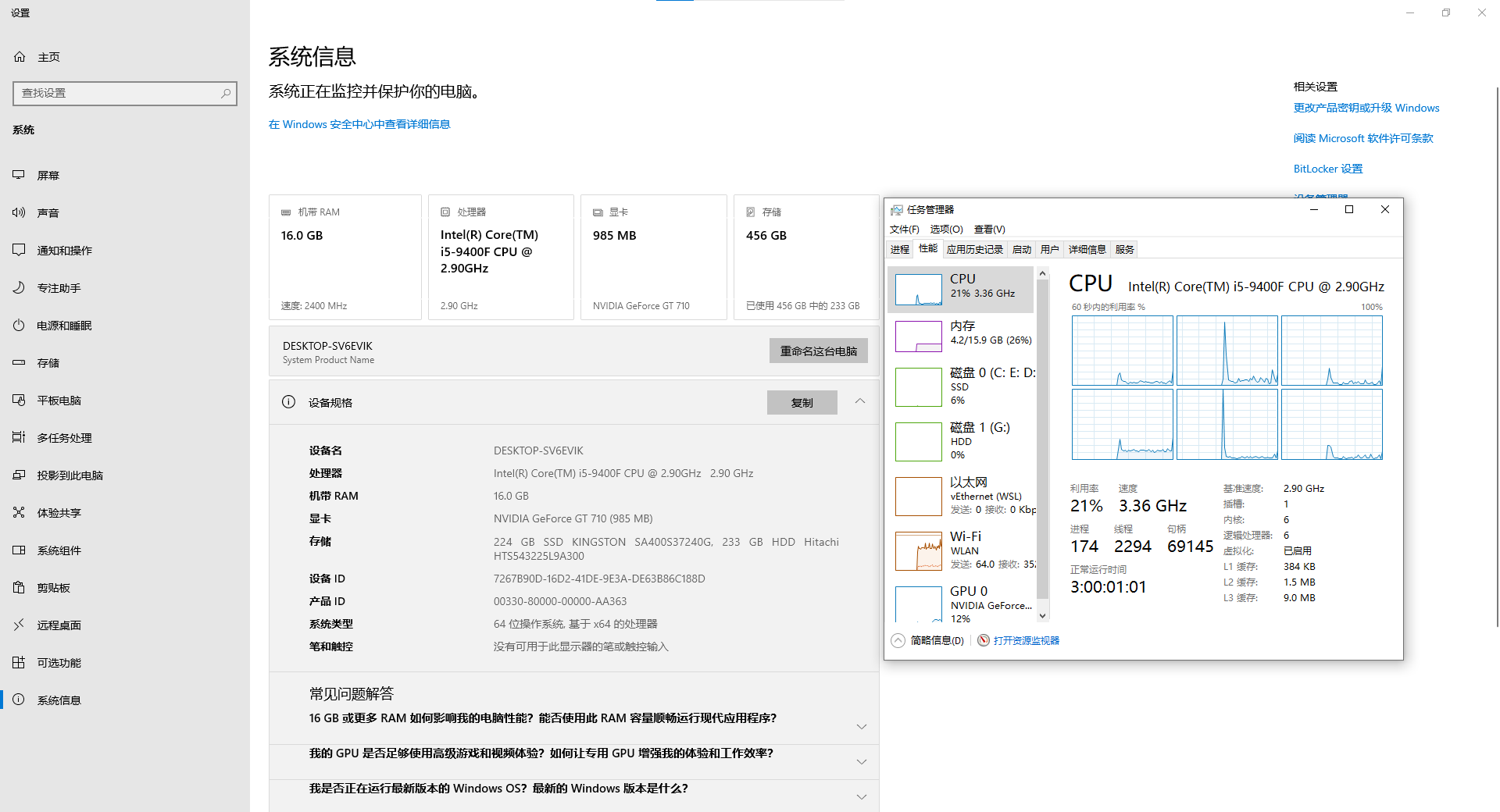Expand the GPU gaming performance question
The image size is (1500, 812).
pyautogui.click(x=862, y=761)
